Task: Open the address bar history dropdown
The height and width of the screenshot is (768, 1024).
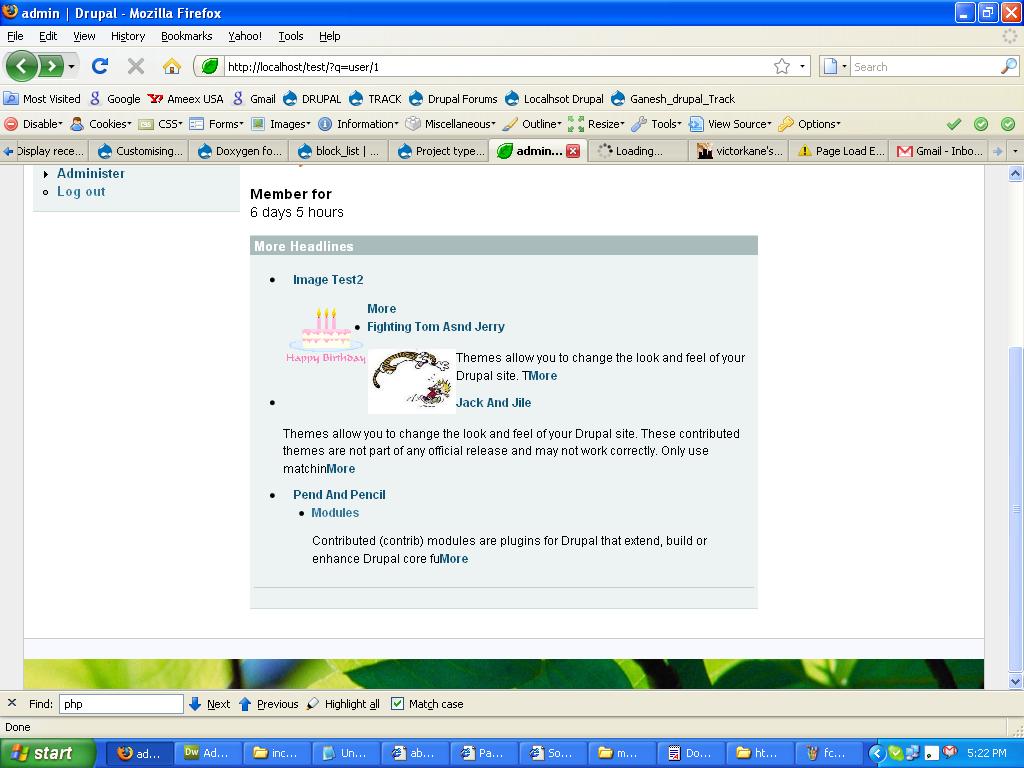Action: [802, 67]
